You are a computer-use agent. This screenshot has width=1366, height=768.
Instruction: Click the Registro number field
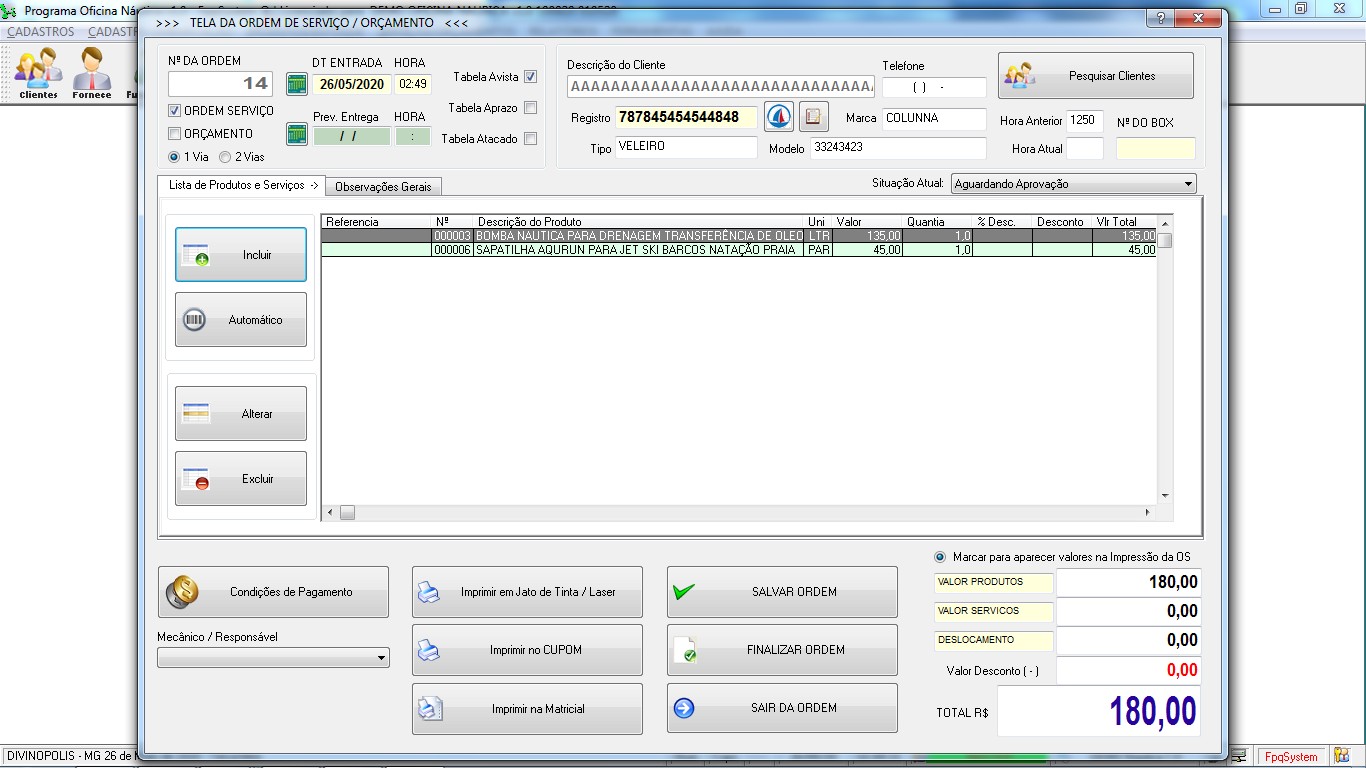[686, 118]
